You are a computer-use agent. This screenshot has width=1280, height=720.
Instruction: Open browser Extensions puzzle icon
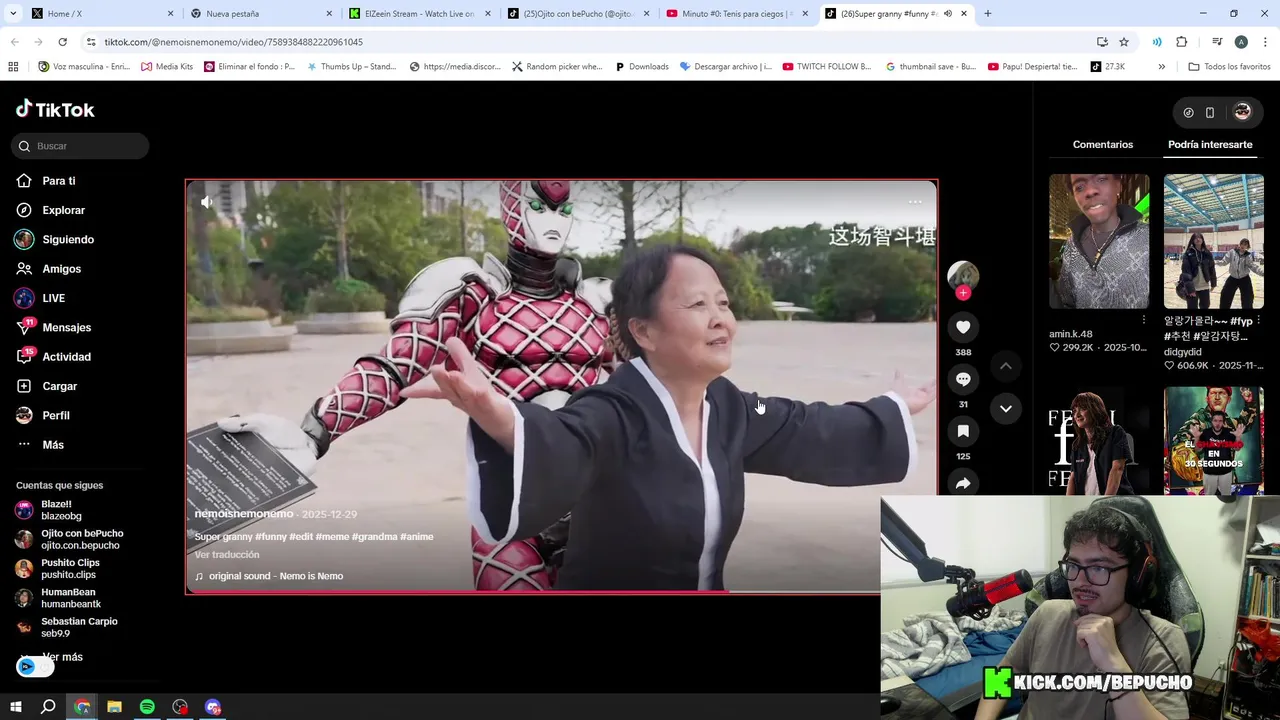pyautogui.click(x=1181, y=42)
